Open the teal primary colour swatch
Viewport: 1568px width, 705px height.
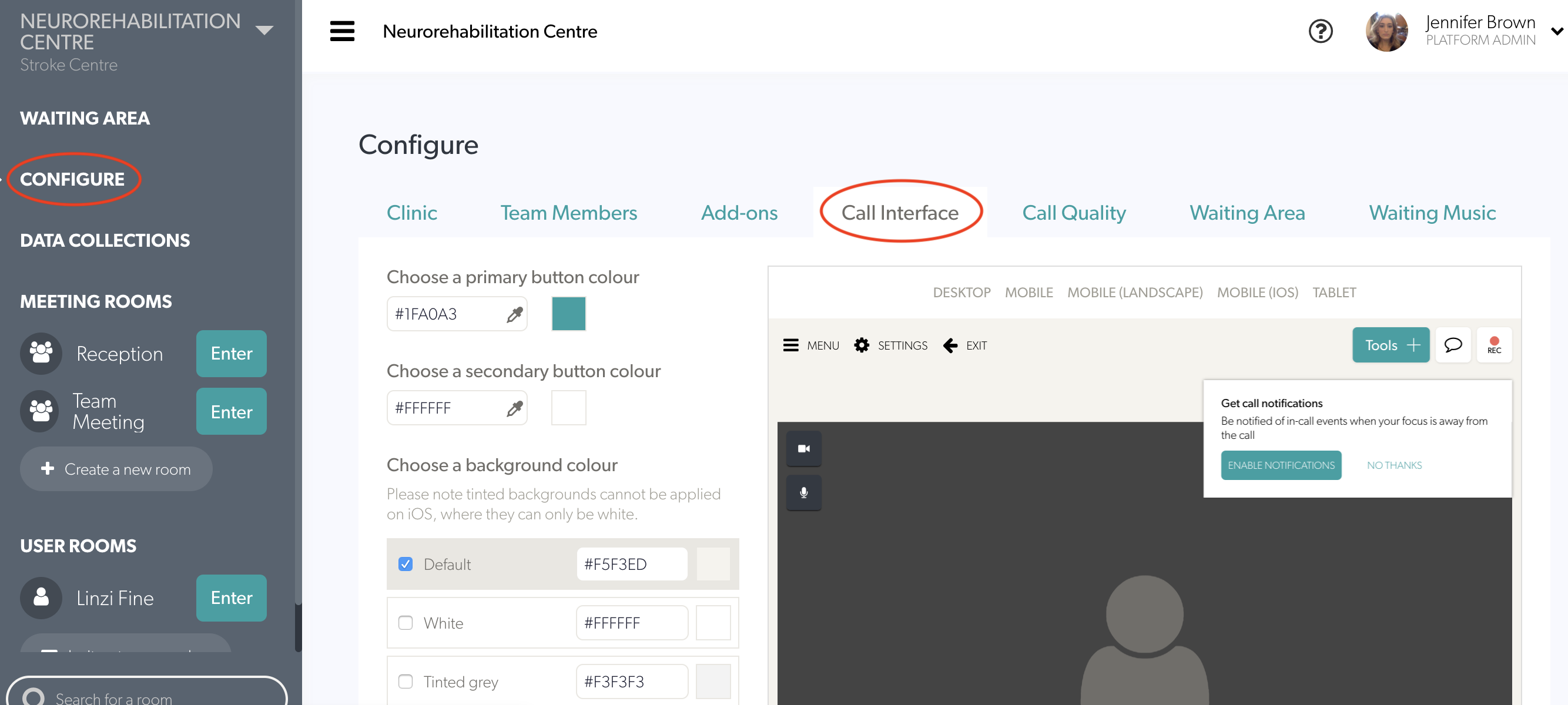point(568,314)
